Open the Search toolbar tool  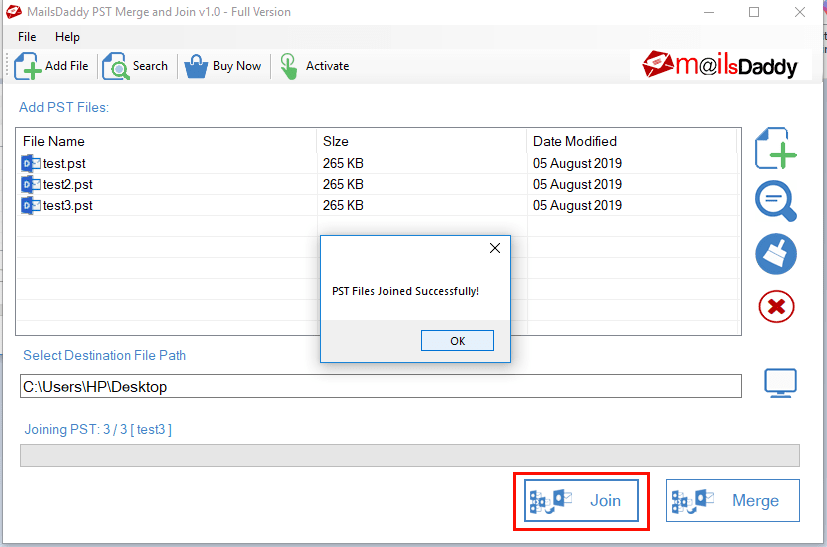point(135,66)
